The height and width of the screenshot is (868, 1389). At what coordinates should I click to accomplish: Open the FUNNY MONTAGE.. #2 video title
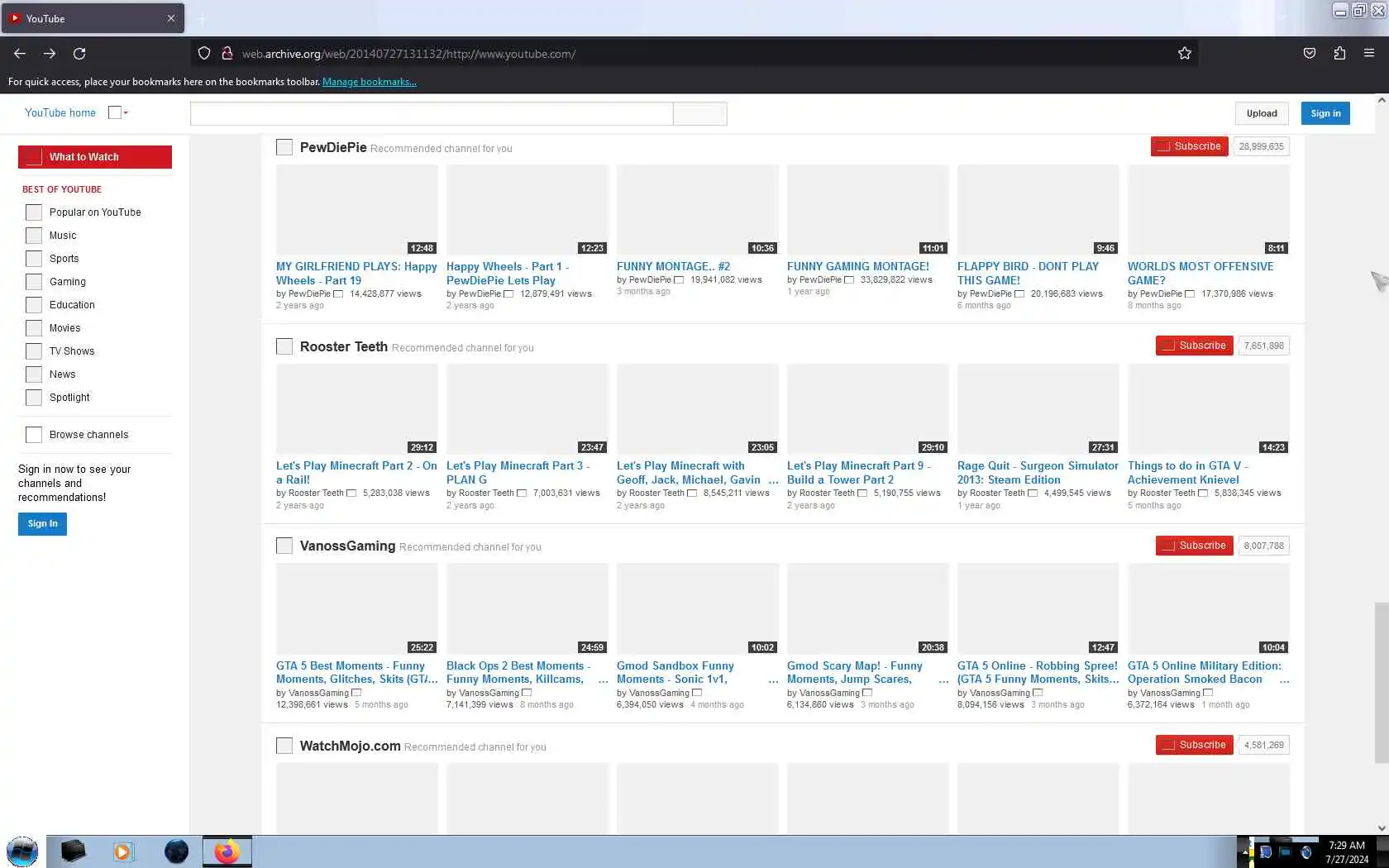[x=673, y=266]
